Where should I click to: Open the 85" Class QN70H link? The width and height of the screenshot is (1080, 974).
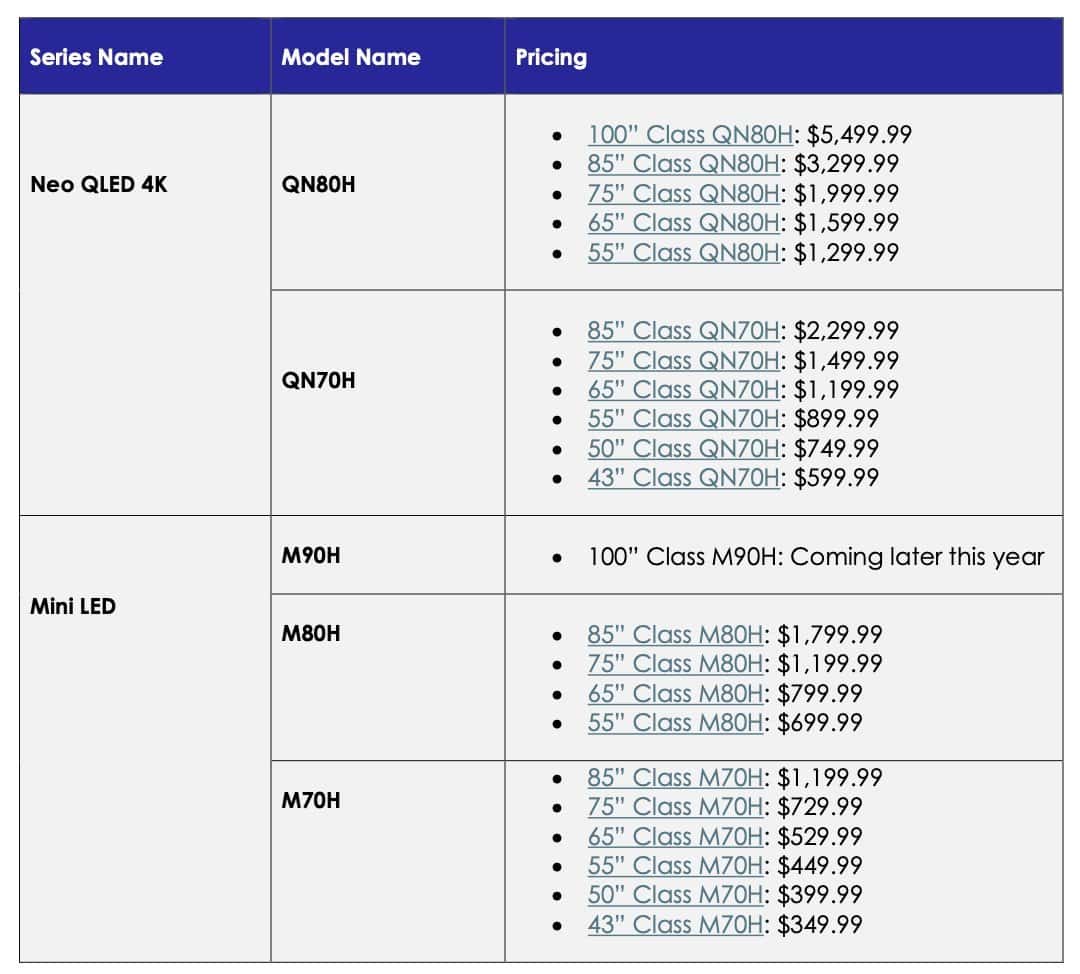pos(683,331)
